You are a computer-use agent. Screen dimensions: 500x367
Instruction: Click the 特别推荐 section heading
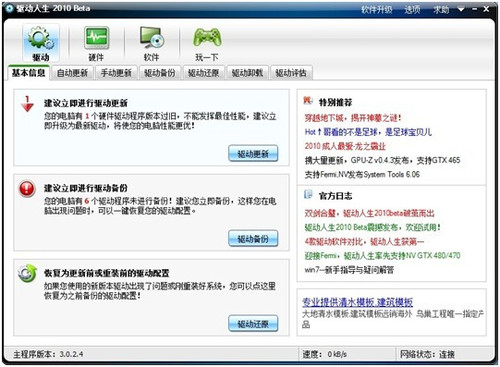[x=335, y=102]
